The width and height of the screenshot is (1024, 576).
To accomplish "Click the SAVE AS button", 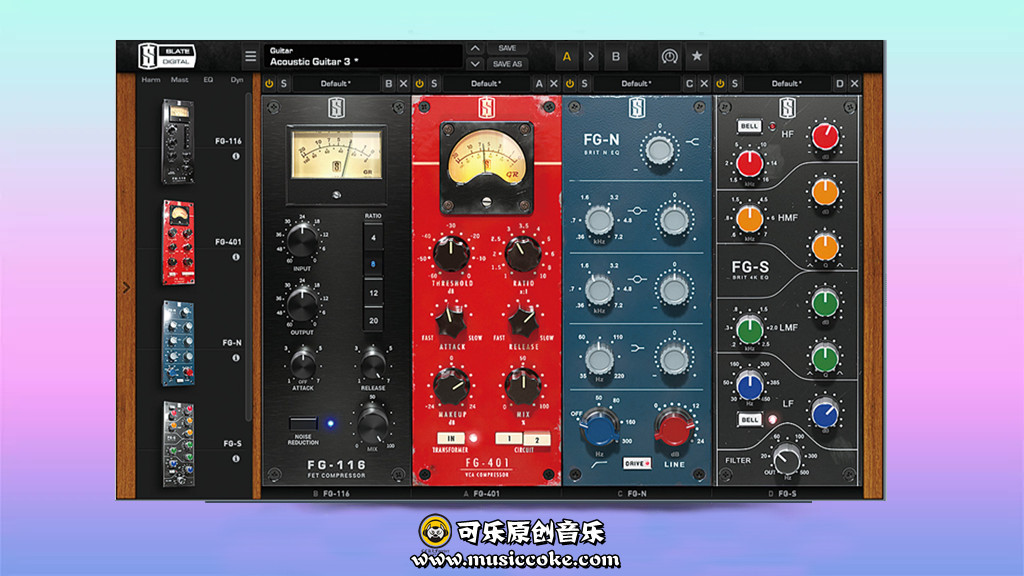I will coord(507,64).
